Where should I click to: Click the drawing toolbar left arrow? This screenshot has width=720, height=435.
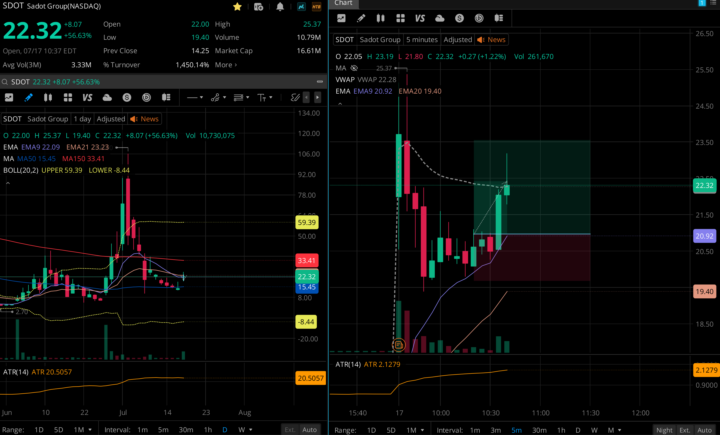pos(307,97)
